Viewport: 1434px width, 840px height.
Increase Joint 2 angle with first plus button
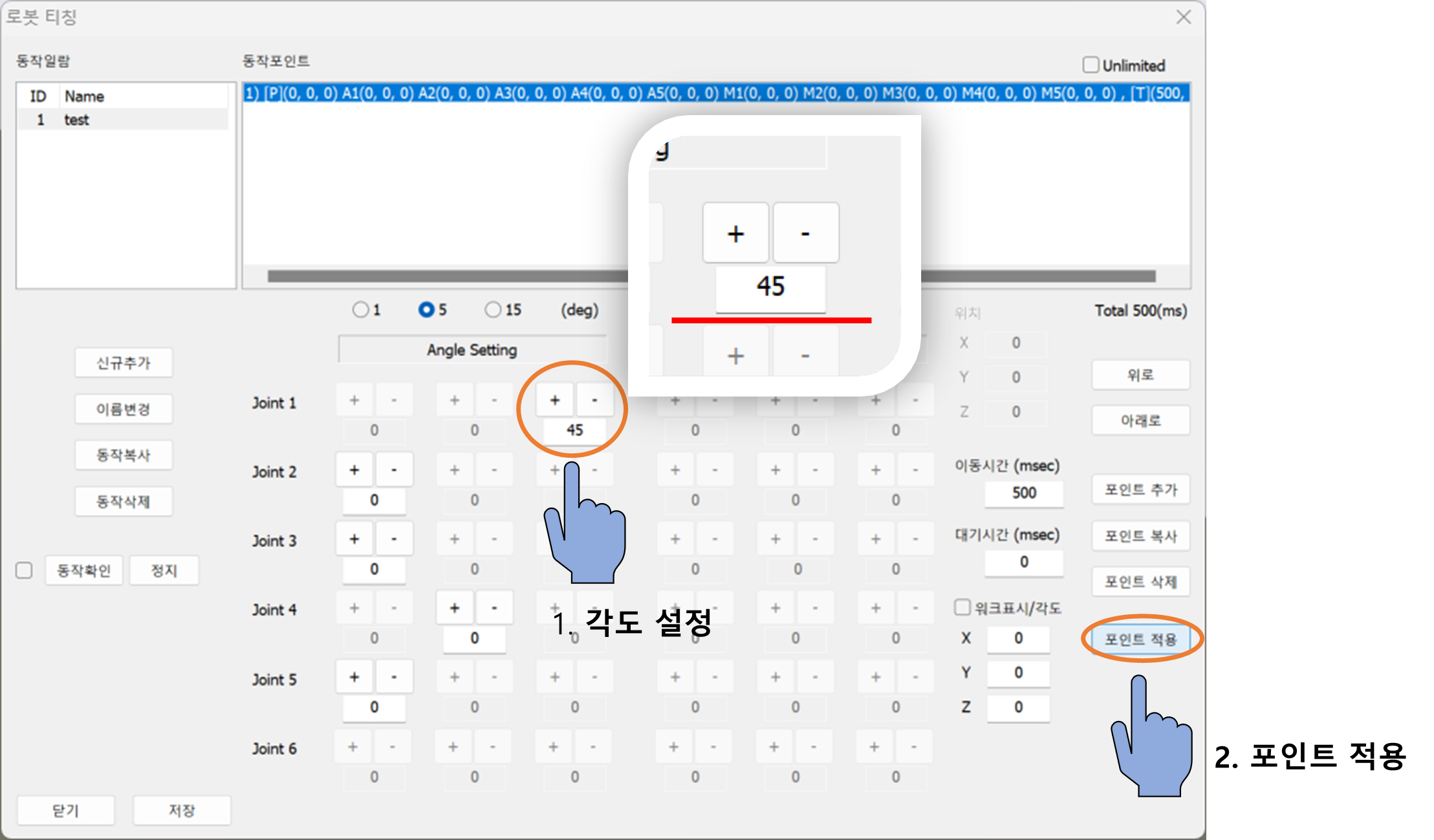tap(354, 470)
